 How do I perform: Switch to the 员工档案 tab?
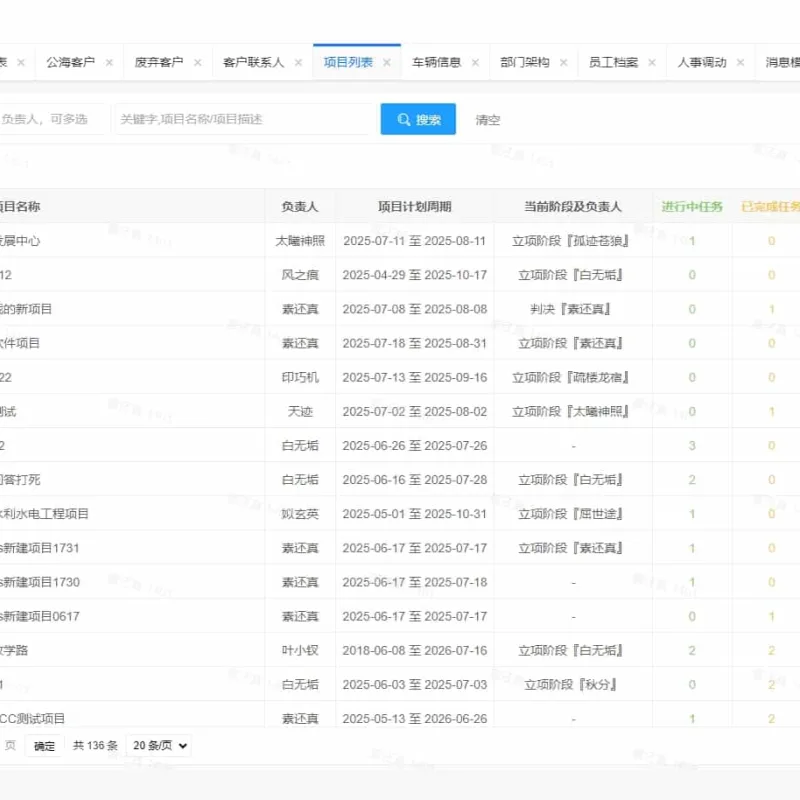click(x=613, y=62)
